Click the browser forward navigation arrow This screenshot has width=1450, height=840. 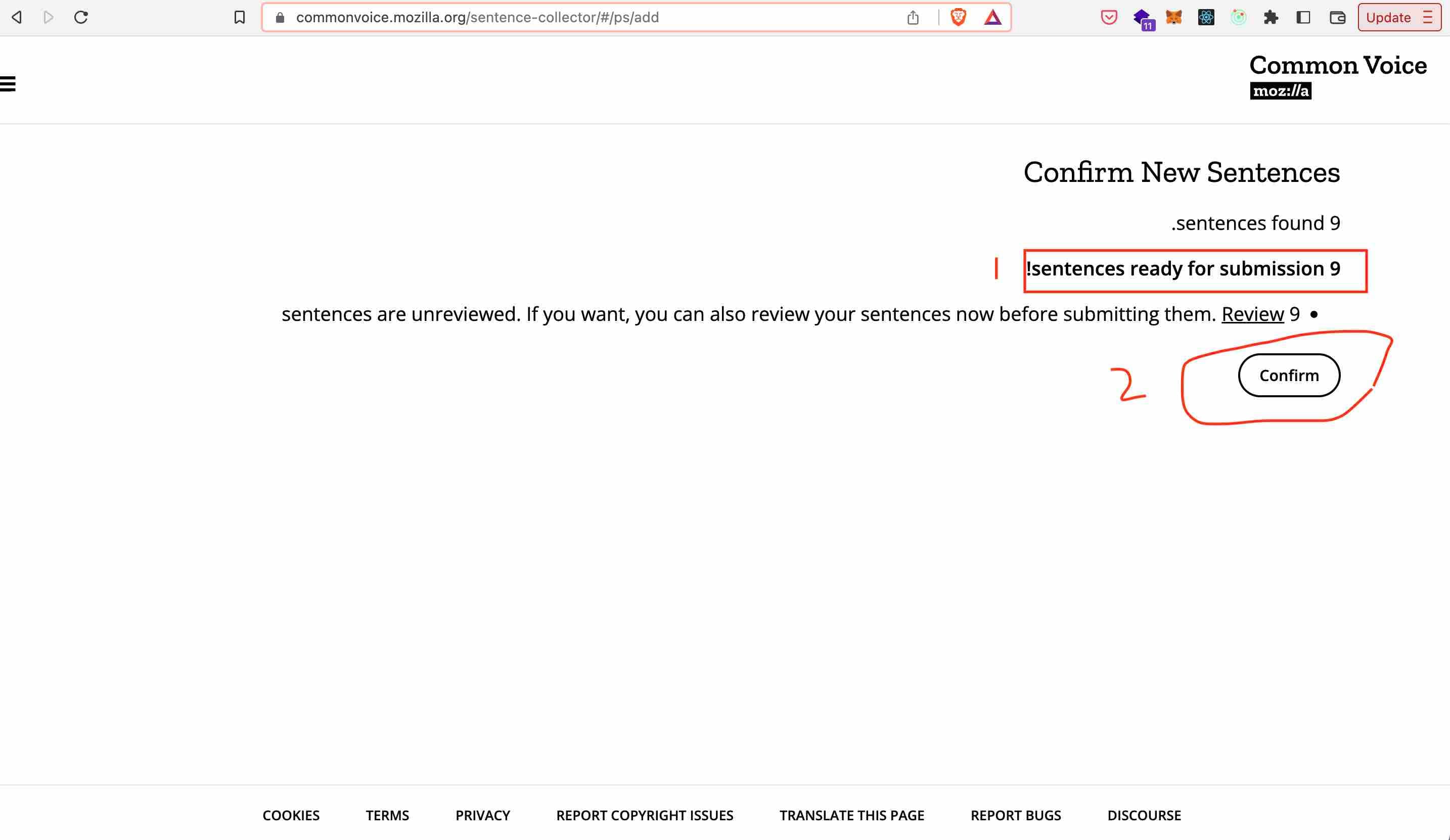(x=49, y=17)
